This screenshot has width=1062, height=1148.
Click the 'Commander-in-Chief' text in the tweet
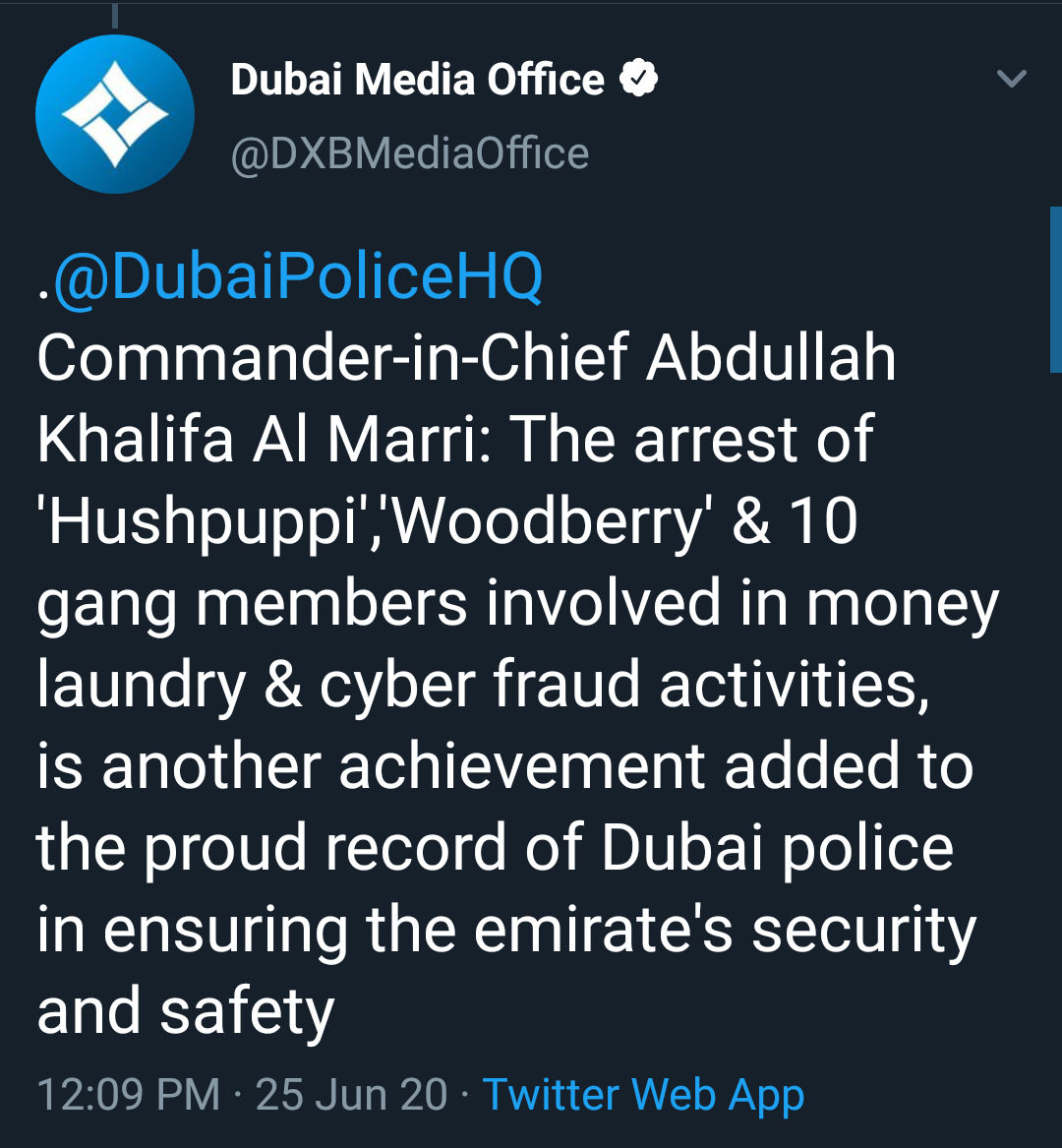pos(332,358)
